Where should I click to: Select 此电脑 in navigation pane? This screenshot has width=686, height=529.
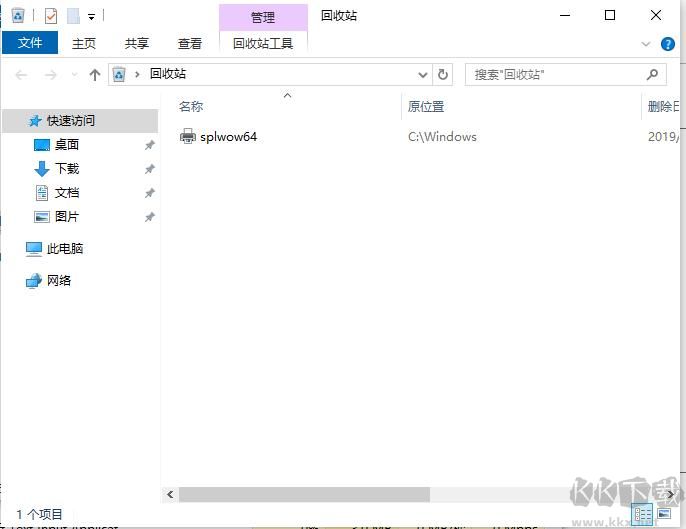65,249
